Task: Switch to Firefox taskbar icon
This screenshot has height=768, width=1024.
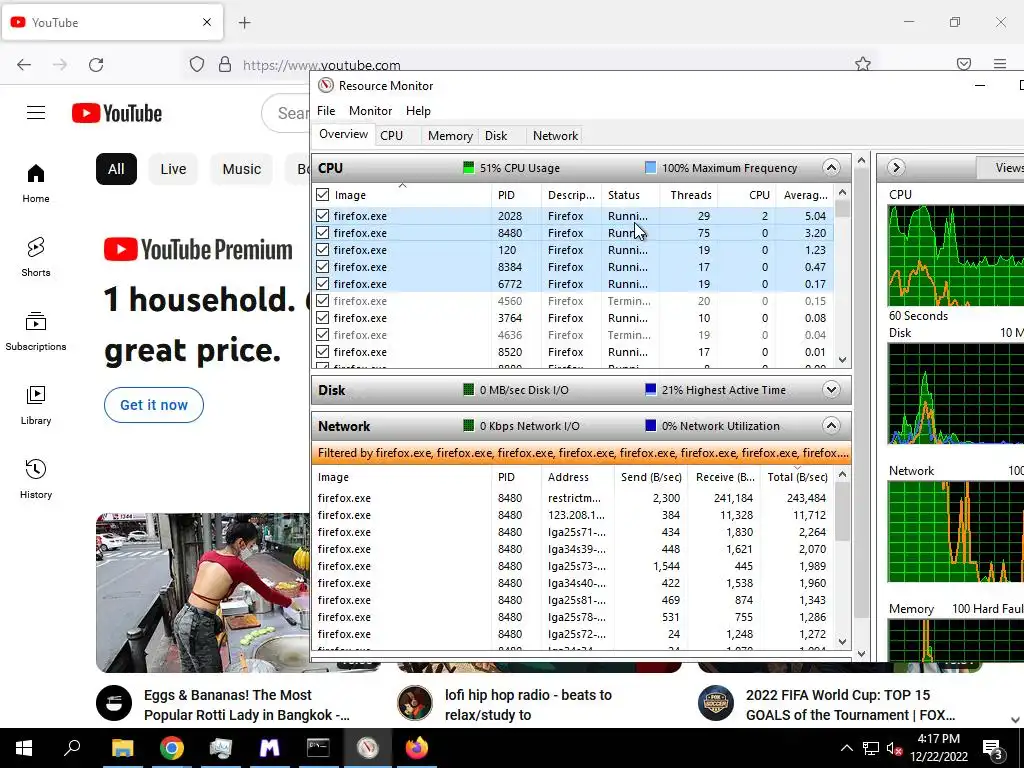Action: [417, 748]
